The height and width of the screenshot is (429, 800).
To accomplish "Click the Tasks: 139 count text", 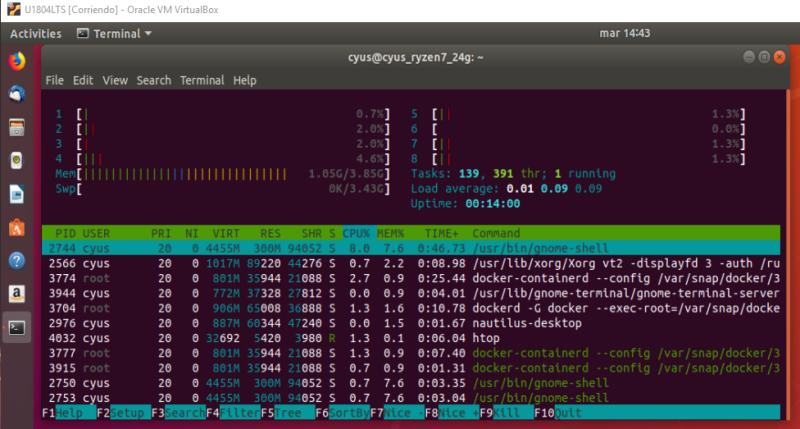I will point(445,174).
